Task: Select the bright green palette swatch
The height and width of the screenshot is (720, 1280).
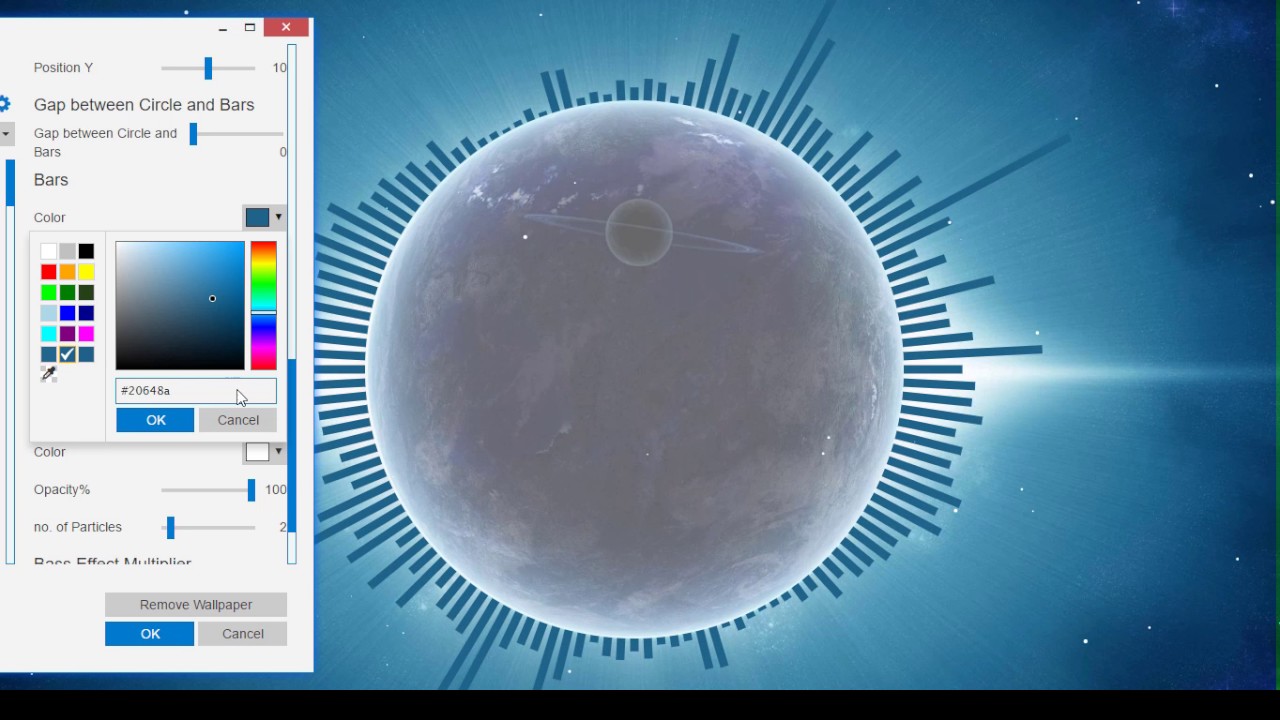Action: 48,293
